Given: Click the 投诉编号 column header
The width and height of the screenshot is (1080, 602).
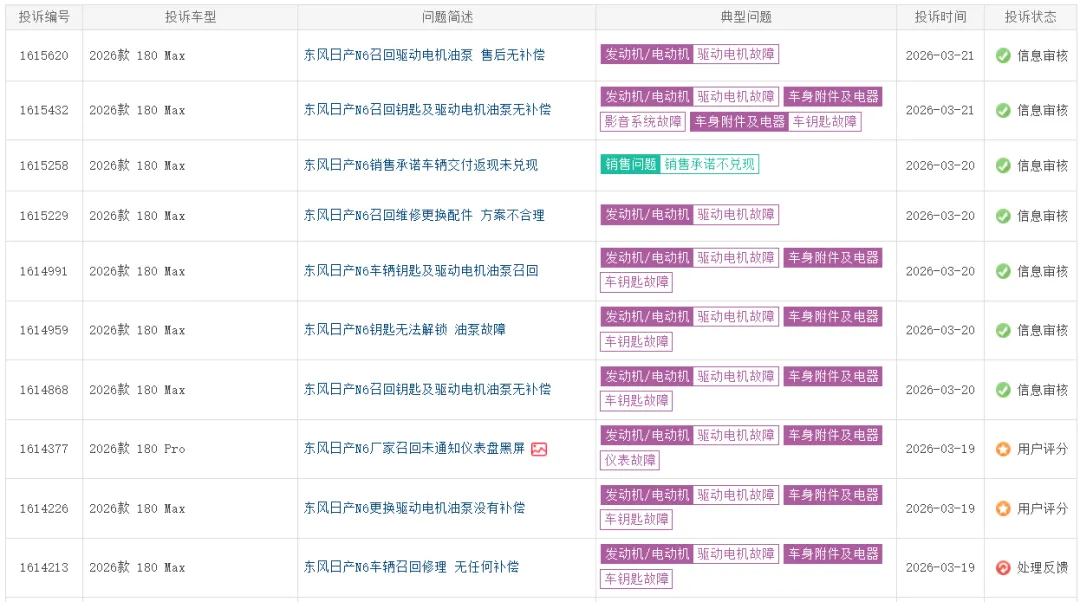Looking at the screenshot, I should click(44, 17).
